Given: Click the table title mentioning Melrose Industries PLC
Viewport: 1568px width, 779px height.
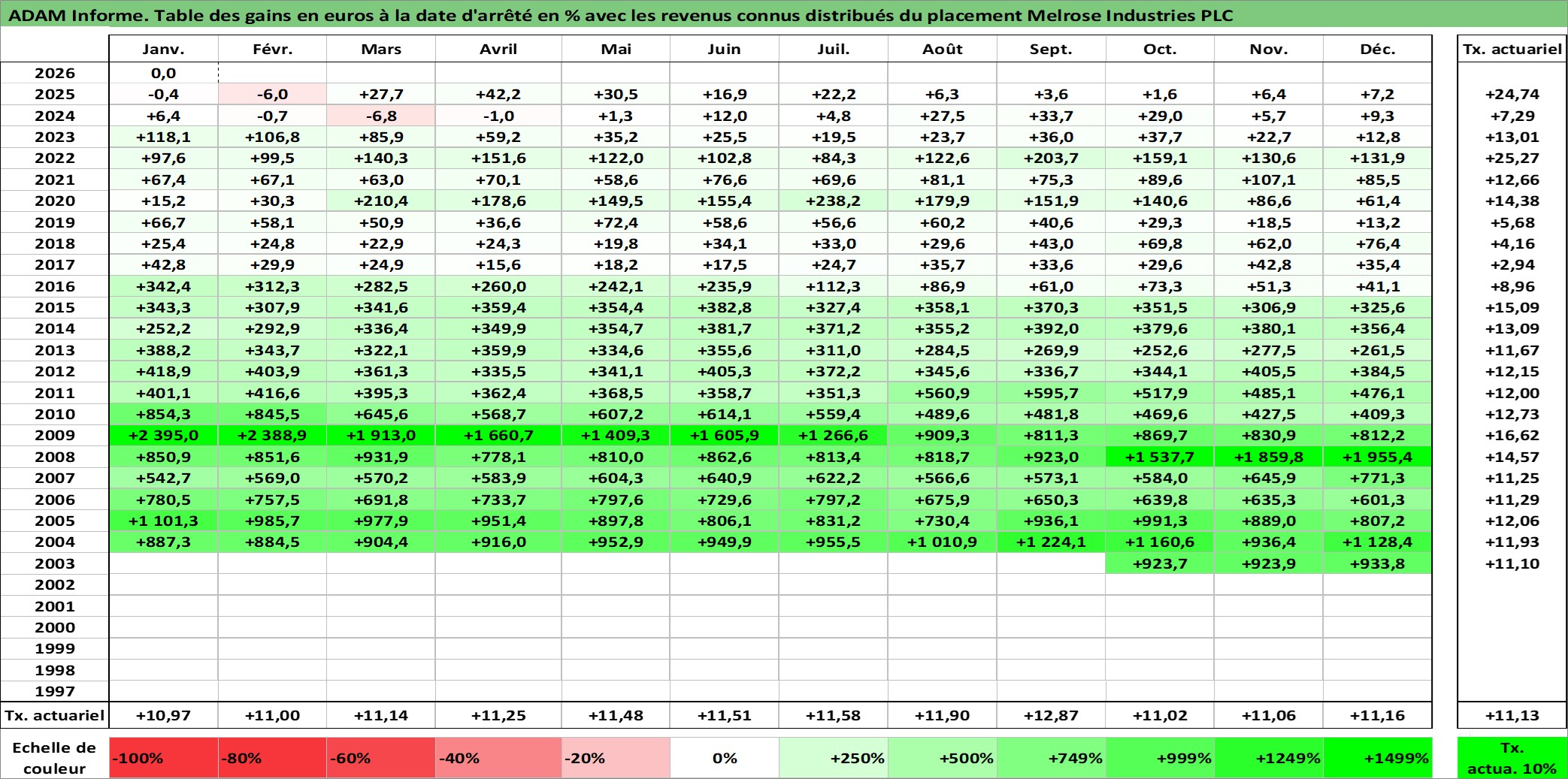Looking at the screenshot, I should pos(621,15).
